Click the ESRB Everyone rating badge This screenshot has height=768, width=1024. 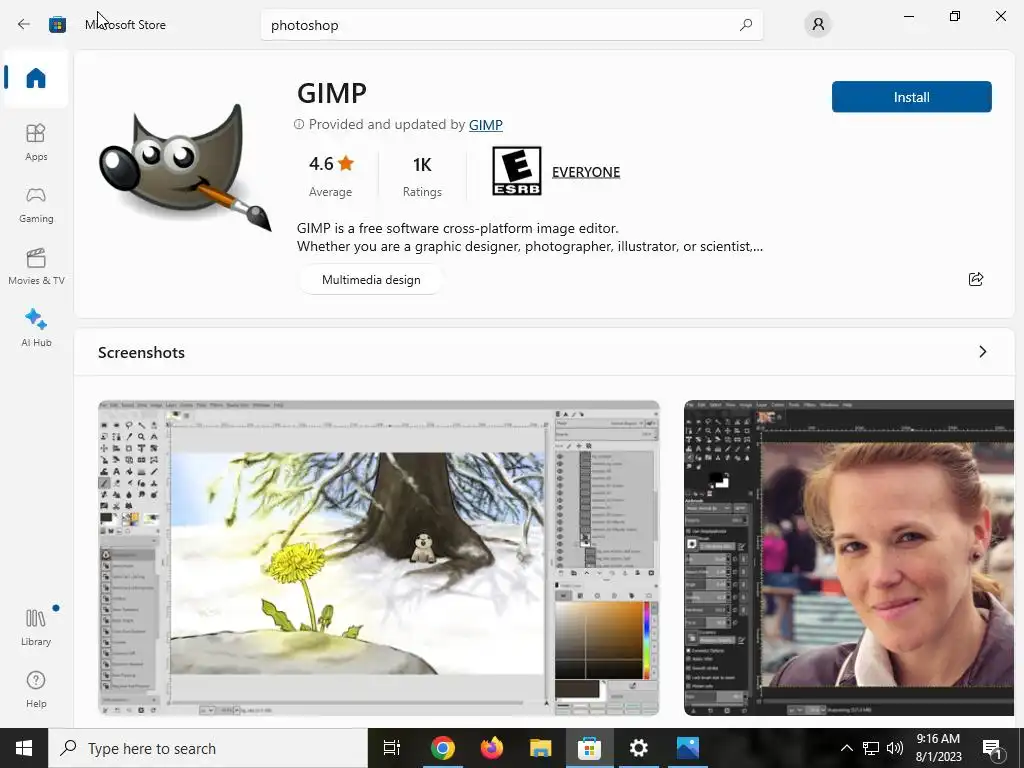[517, 171]
